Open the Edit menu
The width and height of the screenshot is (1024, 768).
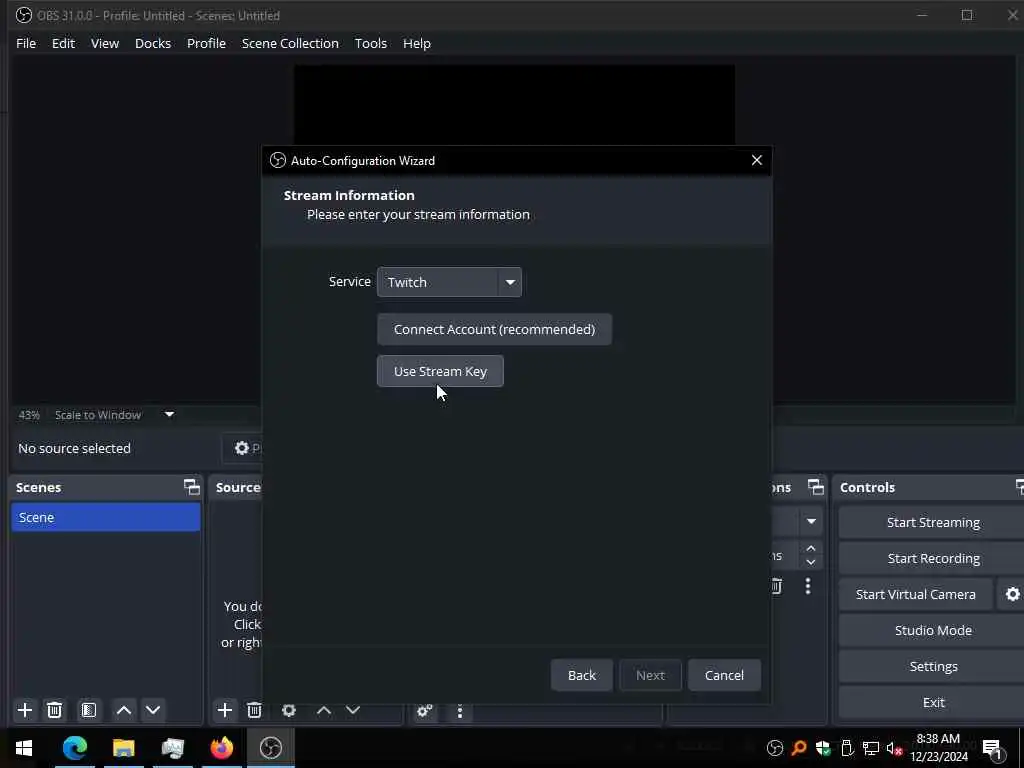pyautogui.click(x=63, y=43)
